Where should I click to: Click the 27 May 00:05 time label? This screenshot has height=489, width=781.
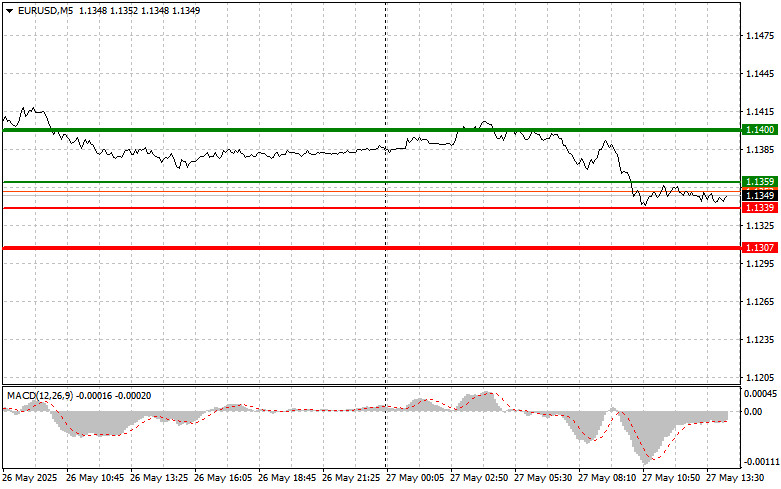click(415, 478)
